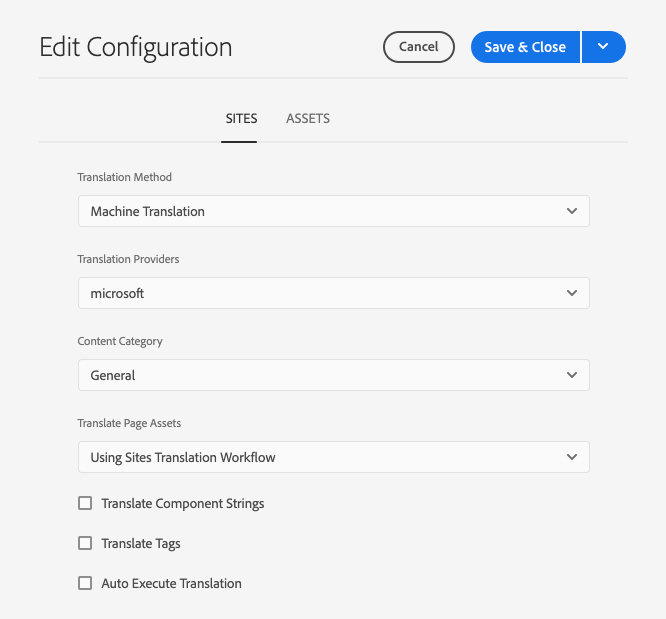
Task: Open the Using Sites Translation Workflow dropdown
Action: click(x=333, y=457)
